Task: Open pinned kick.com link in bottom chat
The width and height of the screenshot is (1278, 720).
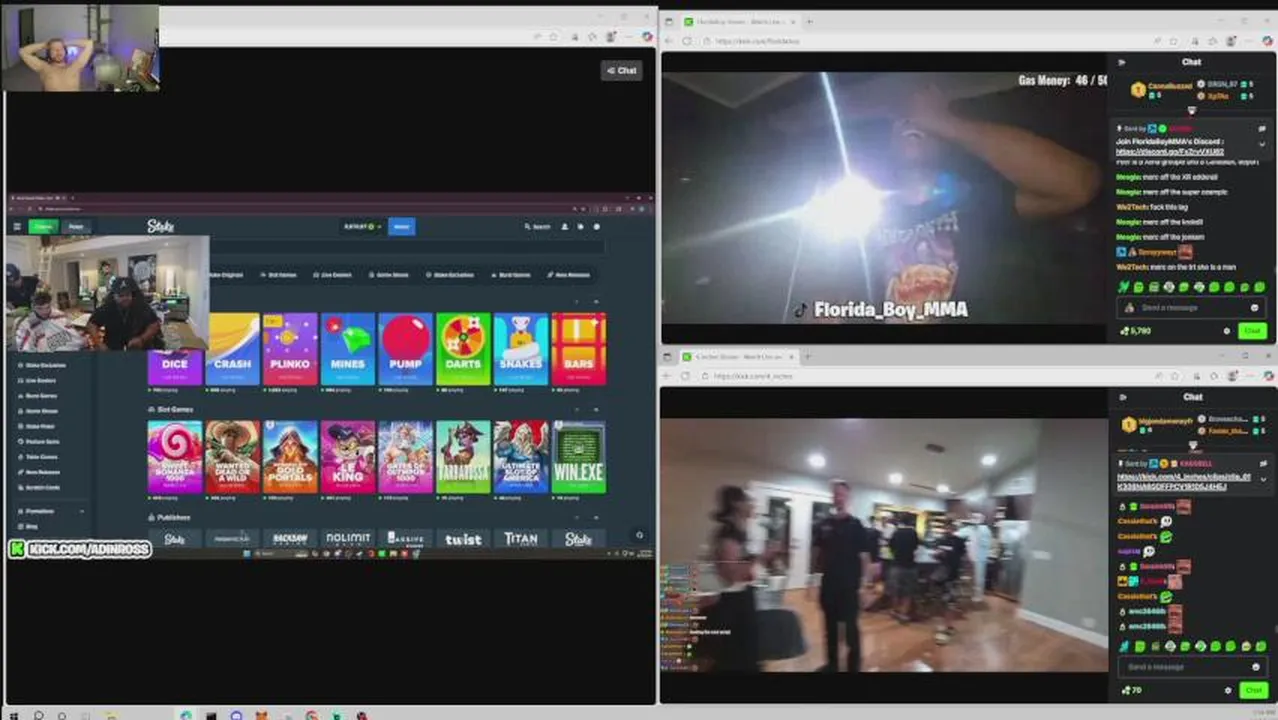Action: tap(1184, 482)
